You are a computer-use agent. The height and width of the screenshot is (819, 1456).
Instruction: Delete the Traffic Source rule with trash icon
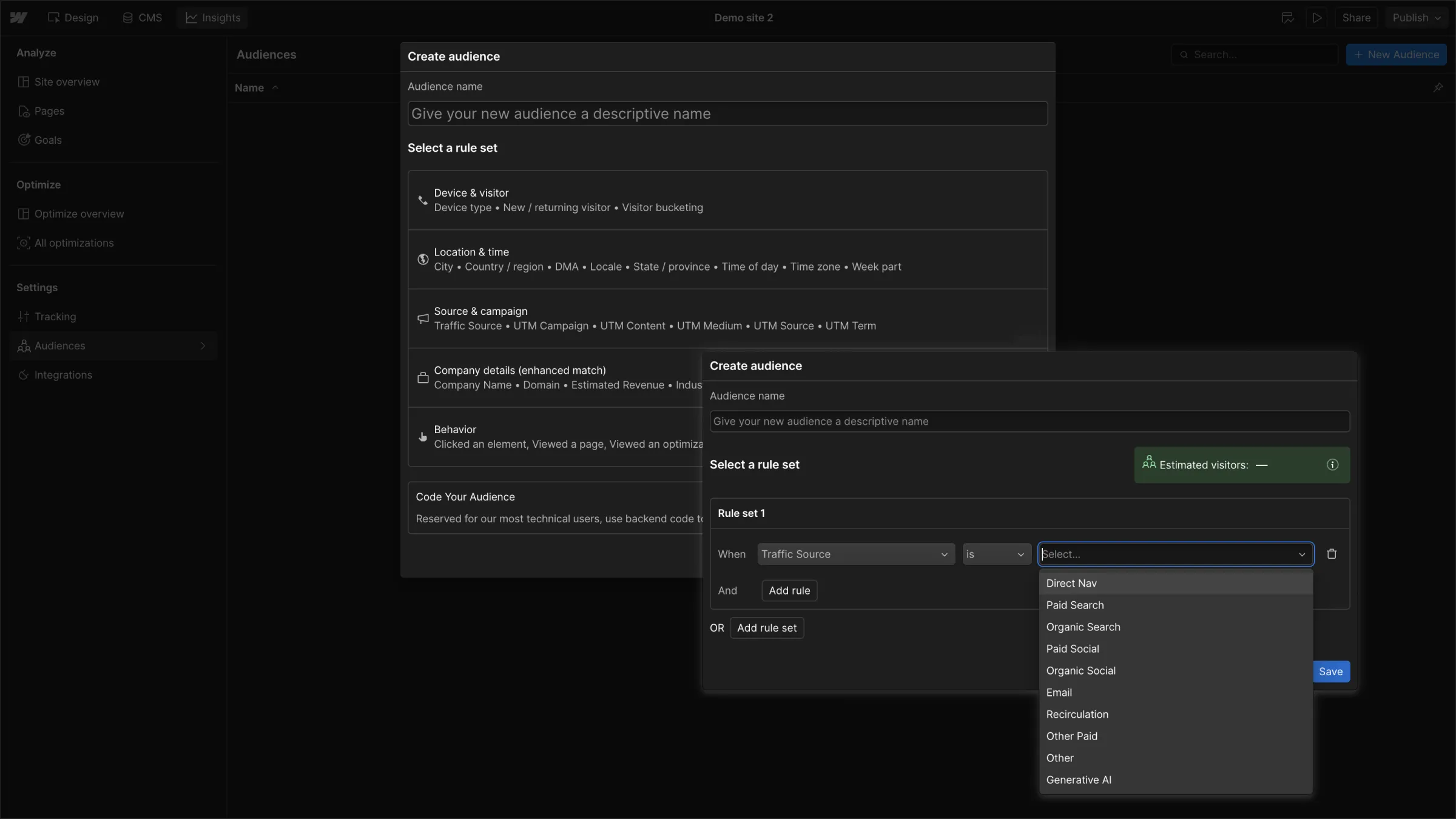coord(1332,553)
